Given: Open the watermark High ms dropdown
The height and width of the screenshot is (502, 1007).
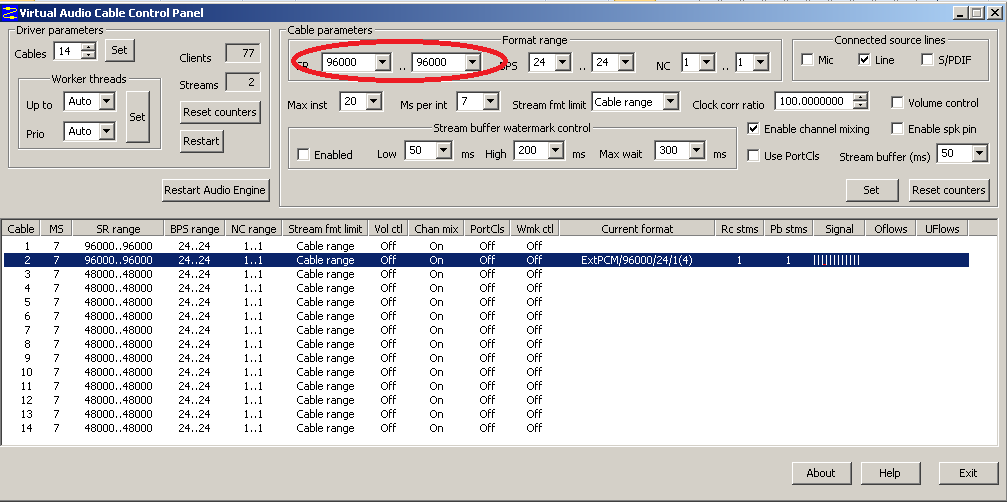Looking at the screenshot, I should coord(556,151).
